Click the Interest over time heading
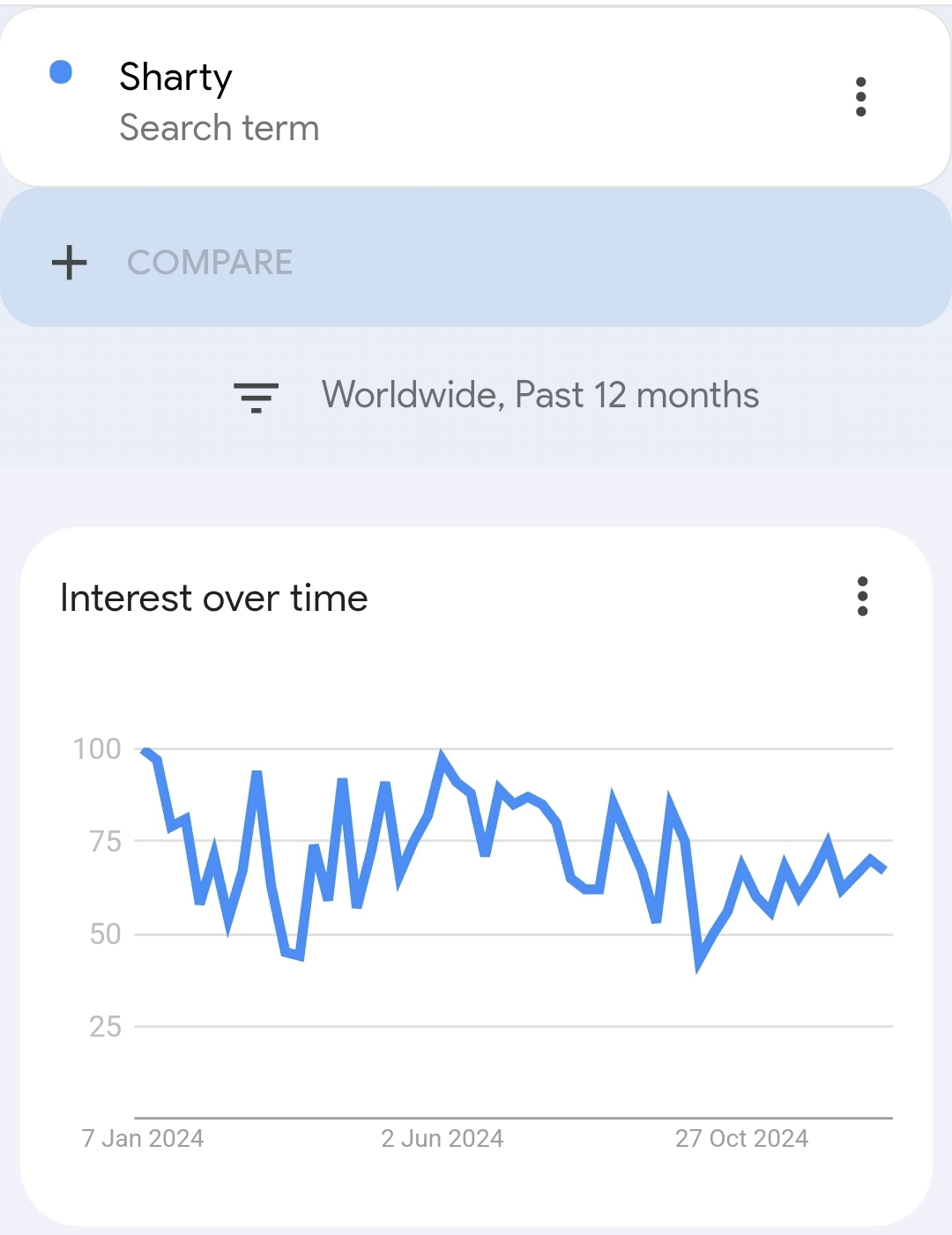The height and width of the screenshot is (1235, 952). (214, 599)
